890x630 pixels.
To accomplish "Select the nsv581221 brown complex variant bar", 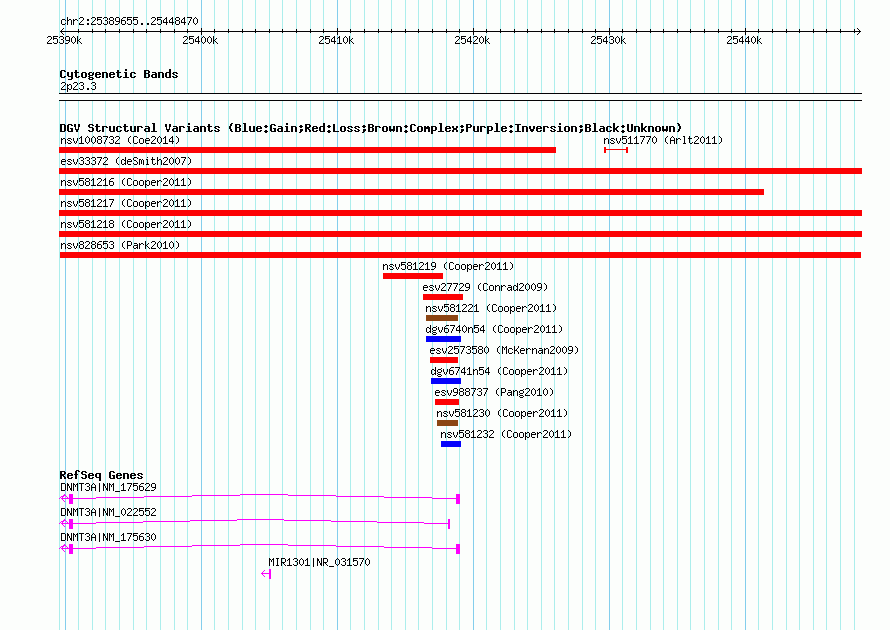I will (442, 318).
